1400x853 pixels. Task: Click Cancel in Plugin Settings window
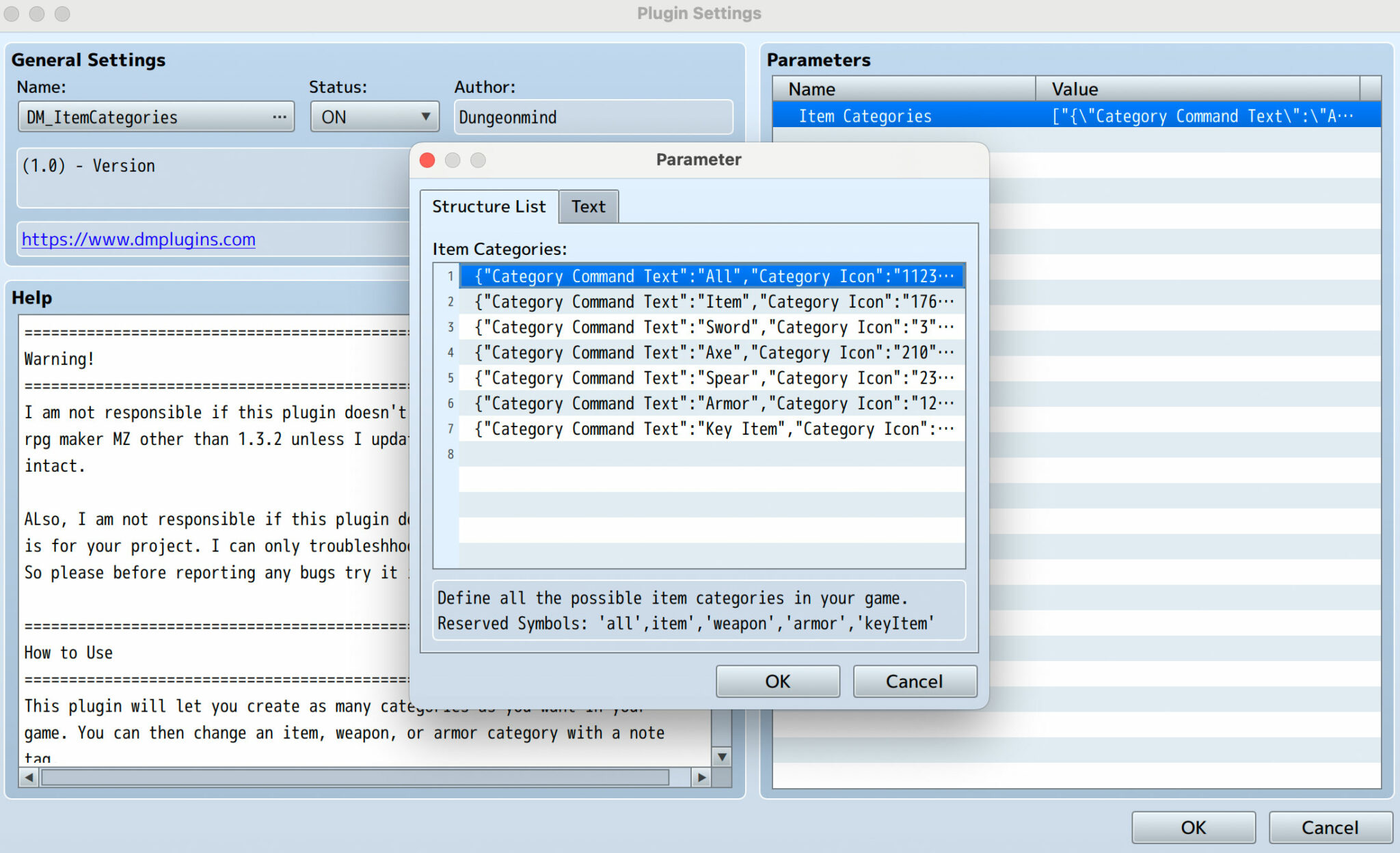1330,828
